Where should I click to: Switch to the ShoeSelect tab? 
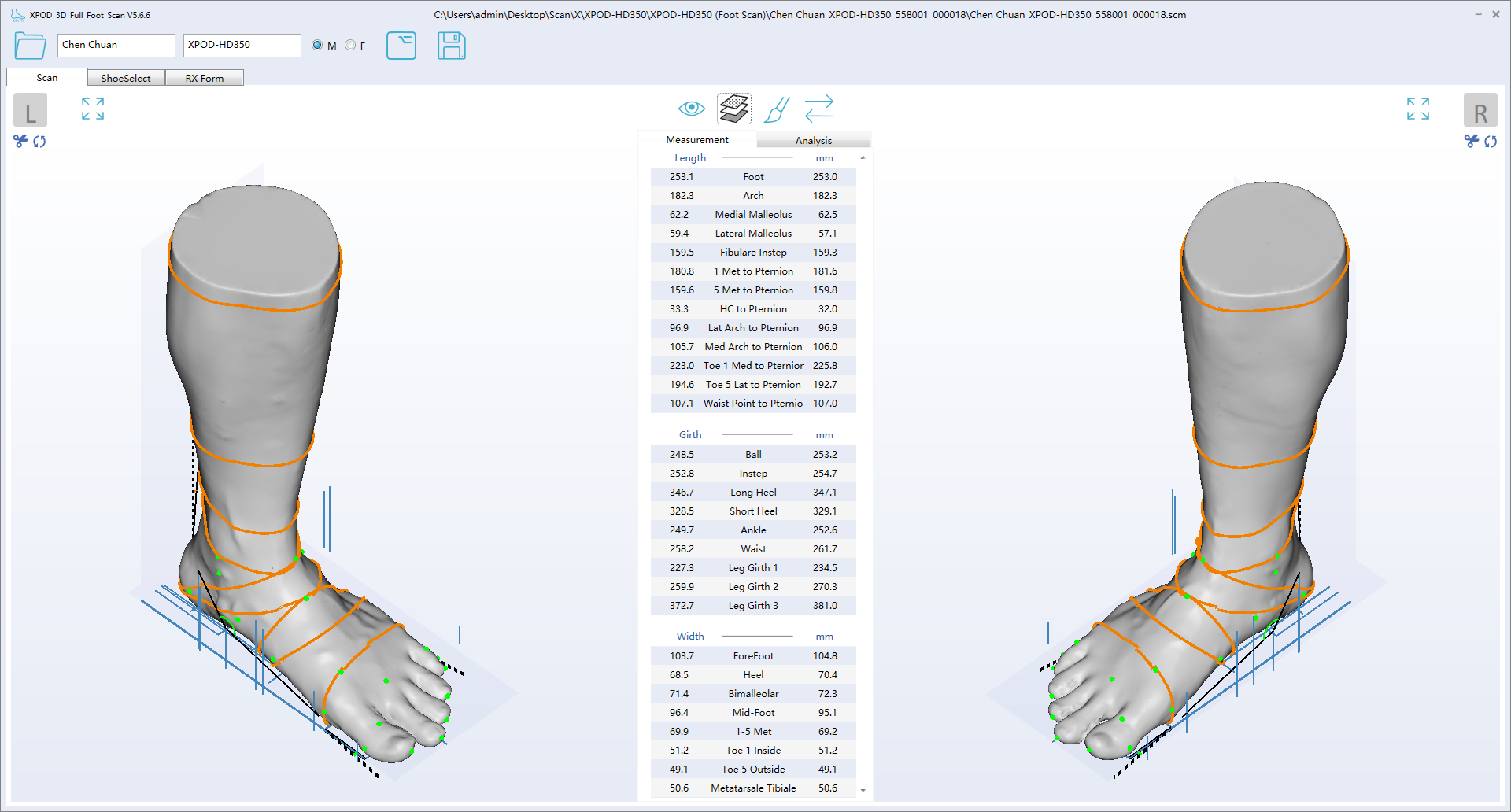click(126, 78)
